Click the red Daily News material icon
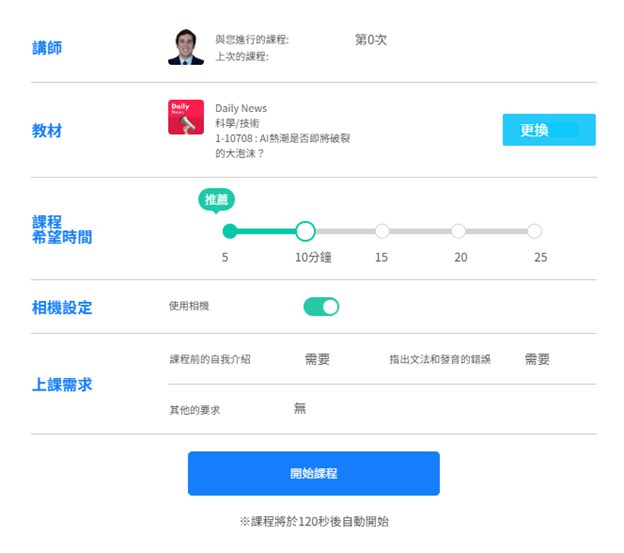 tap(186, 118)
